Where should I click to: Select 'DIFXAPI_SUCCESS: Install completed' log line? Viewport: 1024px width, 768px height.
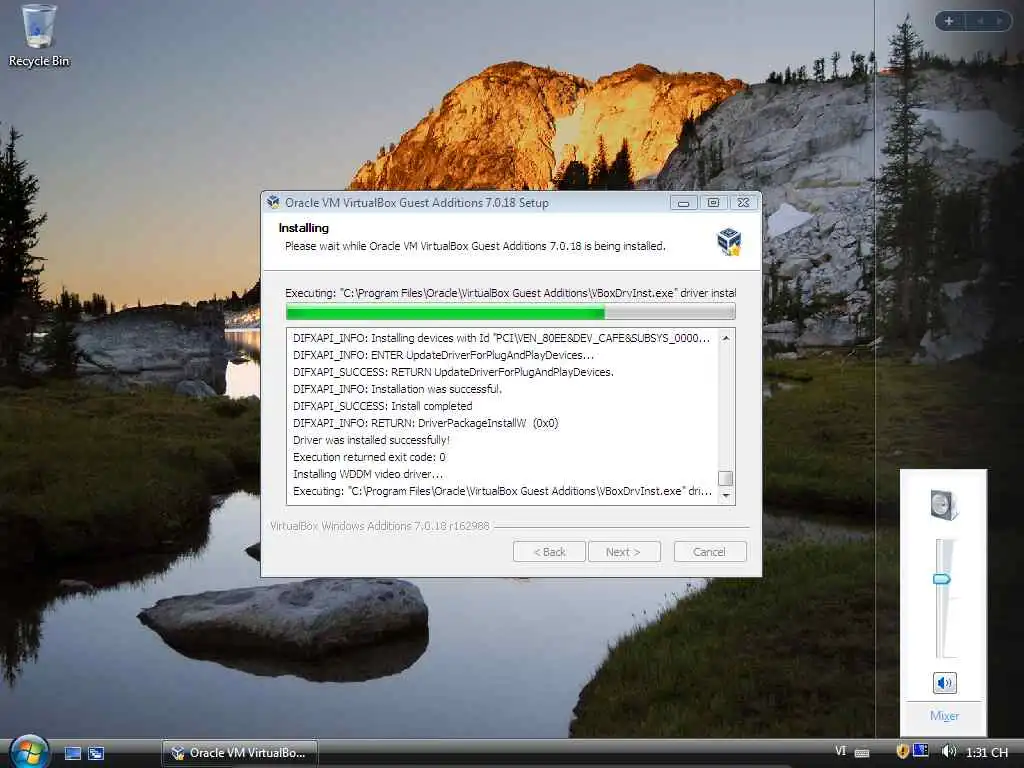coord(382,406)
